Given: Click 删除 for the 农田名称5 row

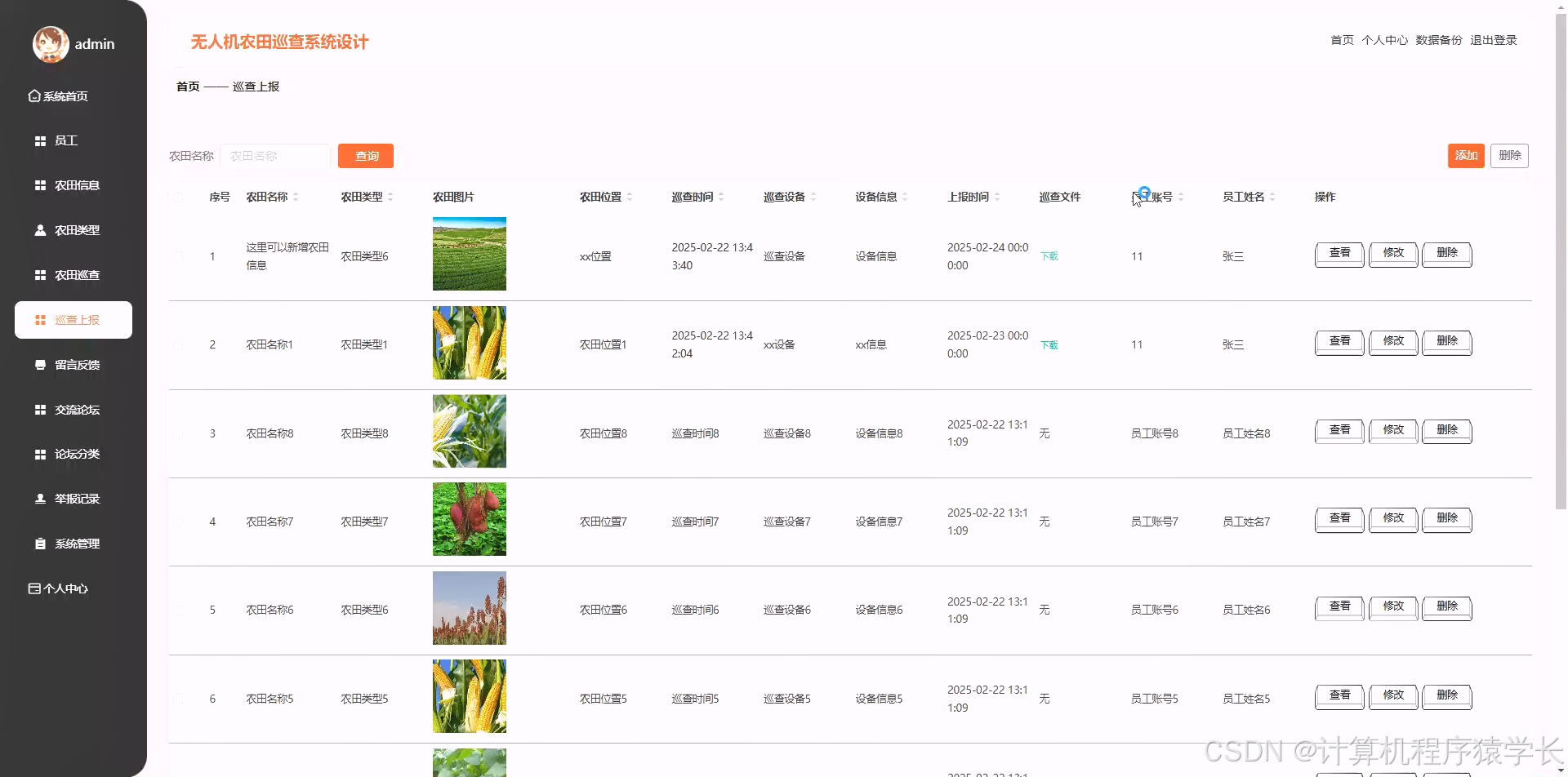Looking at the screenshot, I should click(1447, 696).
